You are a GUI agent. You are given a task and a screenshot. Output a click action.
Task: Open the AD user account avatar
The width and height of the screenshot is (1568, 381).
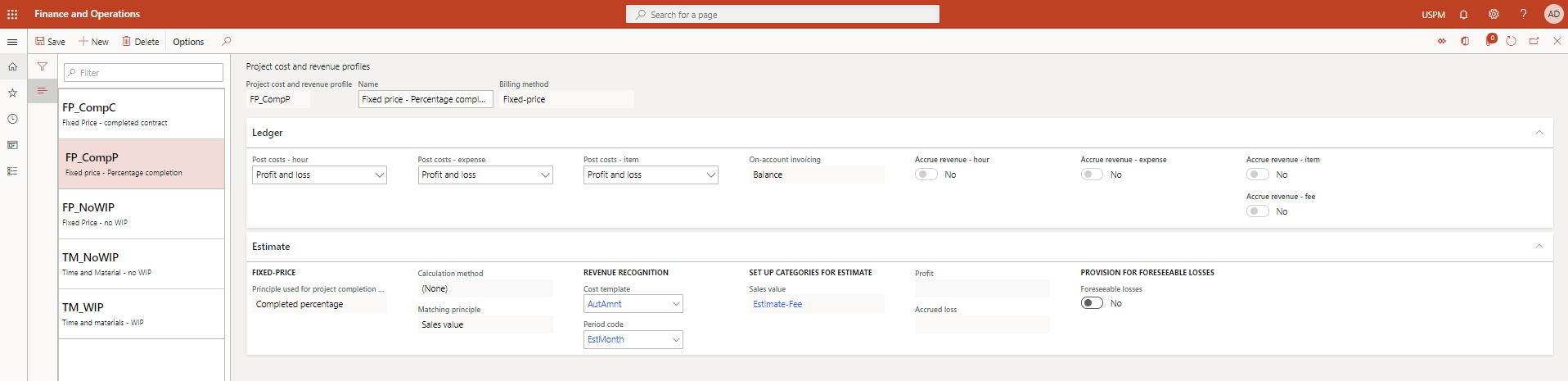click(x=1553, y=14)
